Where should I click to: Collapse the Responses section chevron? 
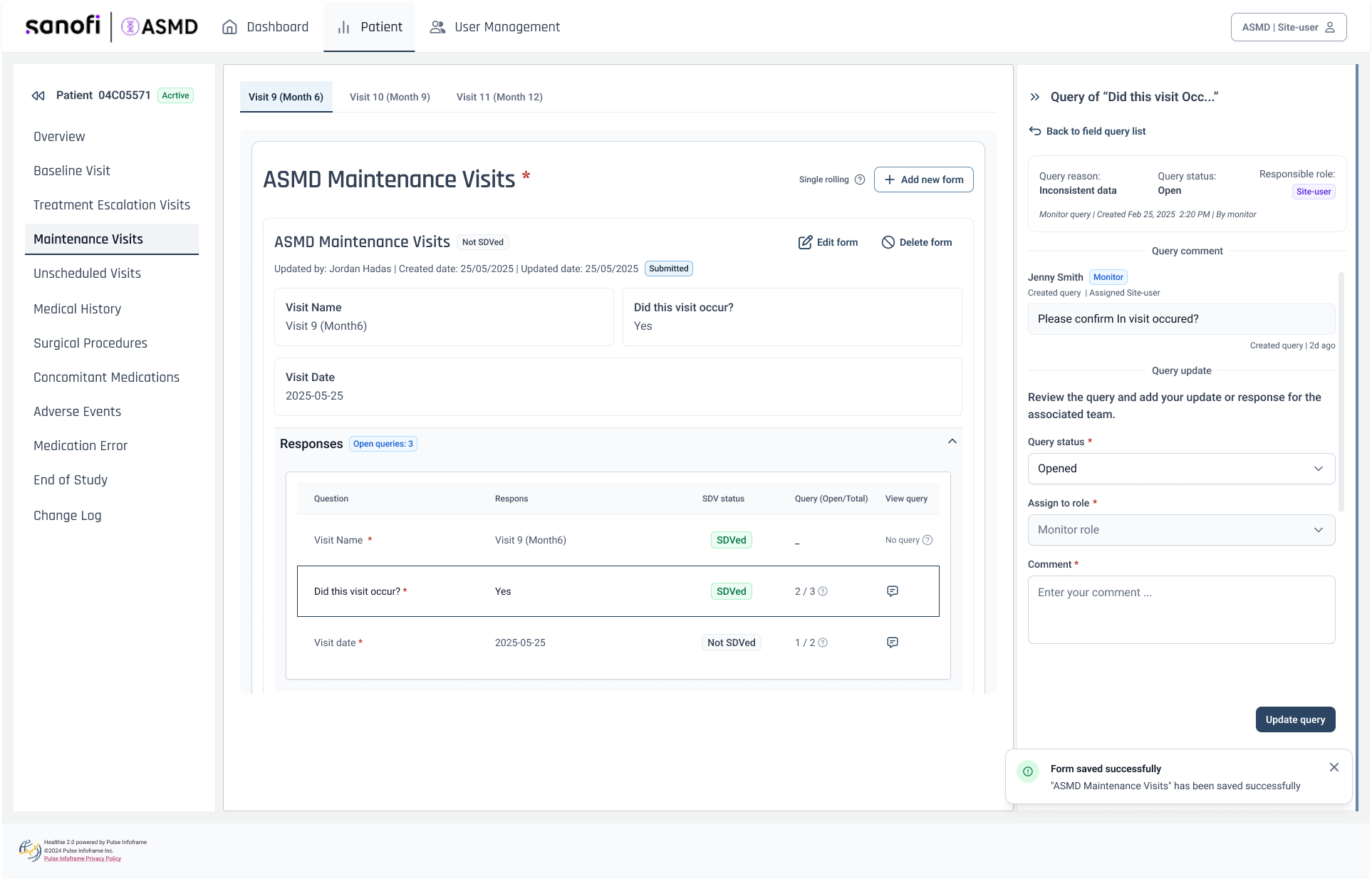(x=952, y=442)
